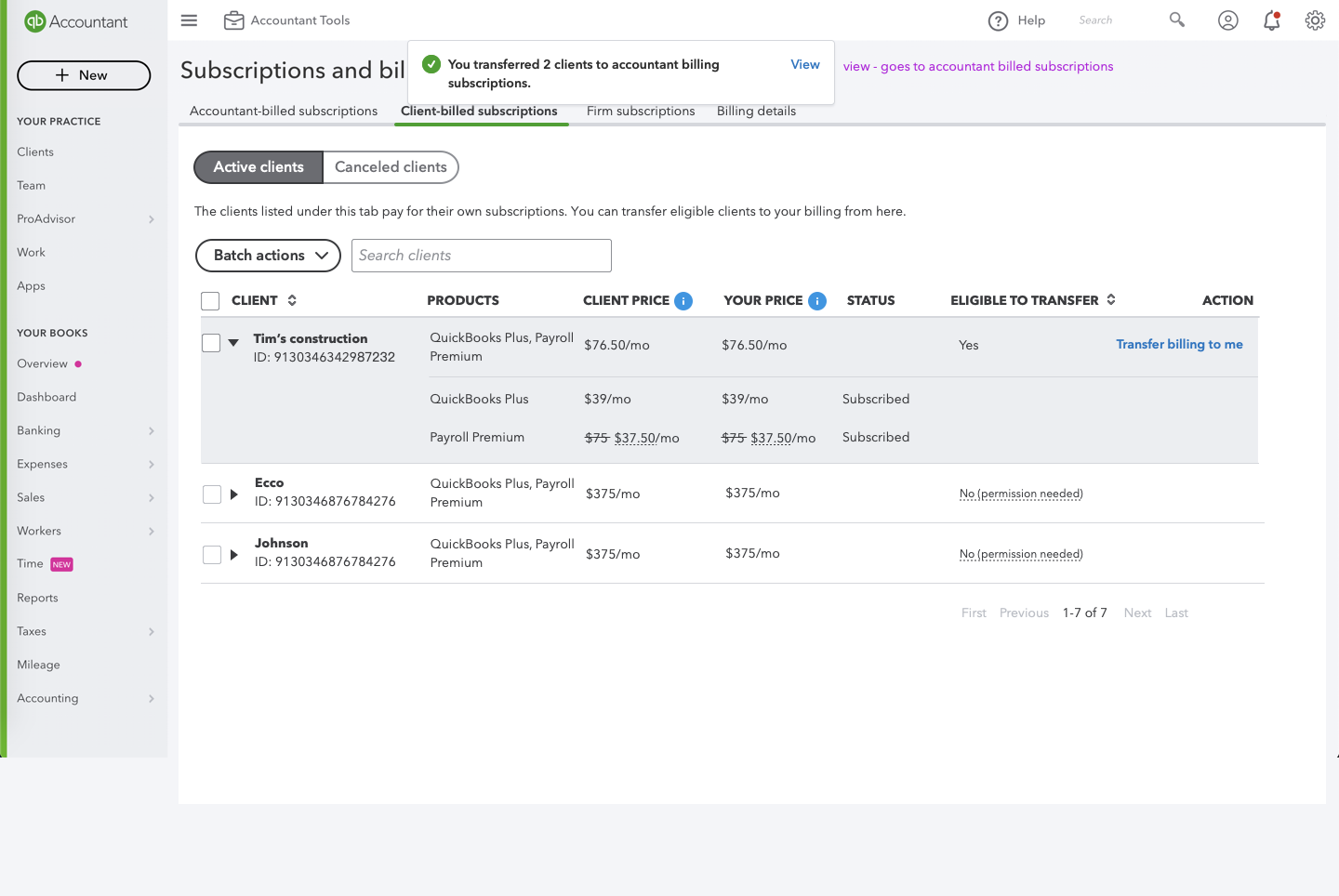Image resolution: width=1339 pixels, height=896 pixels.
Task: Show Active clients list
Action: [259, 167]
